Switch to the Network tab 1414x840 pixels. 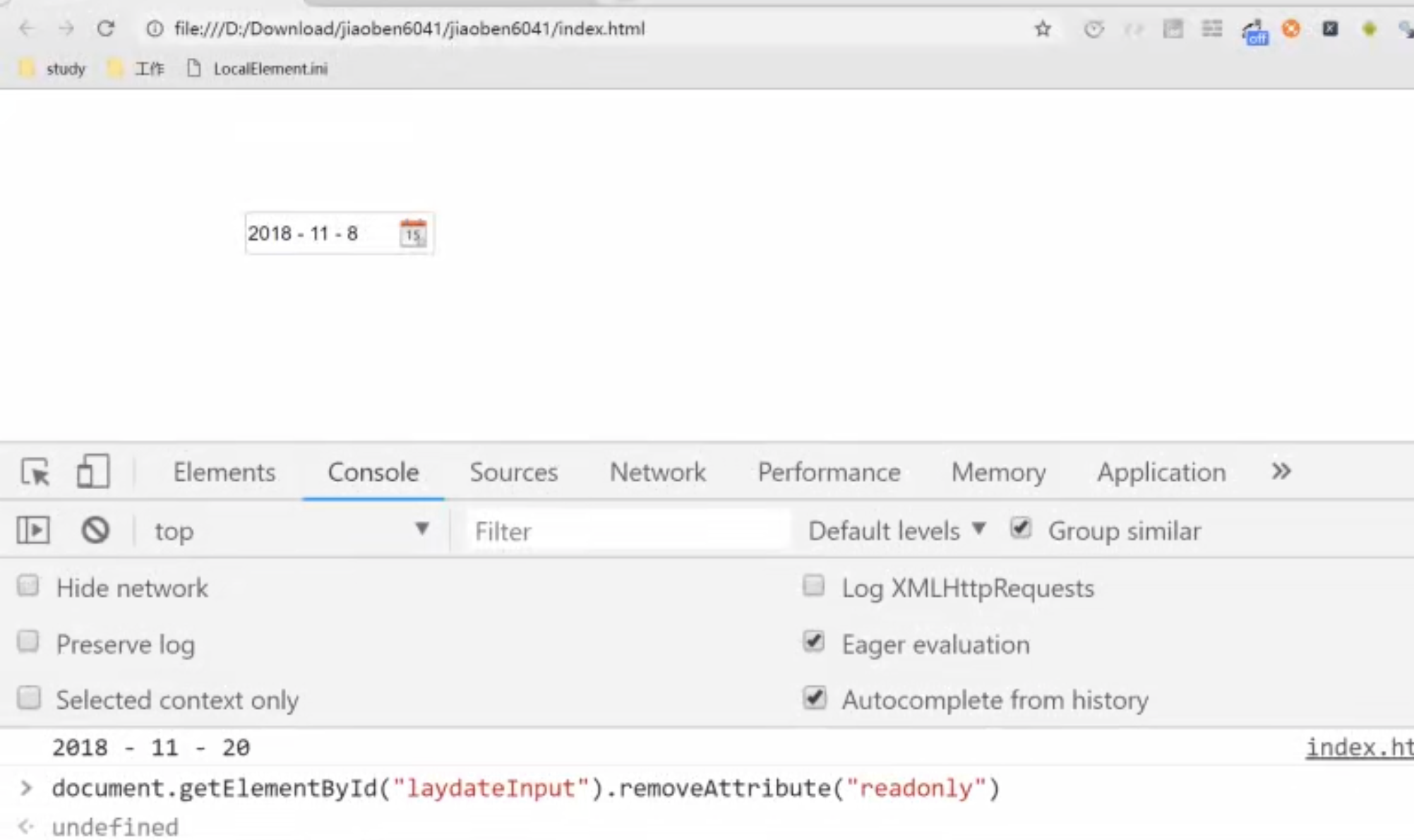click(657, 472)
